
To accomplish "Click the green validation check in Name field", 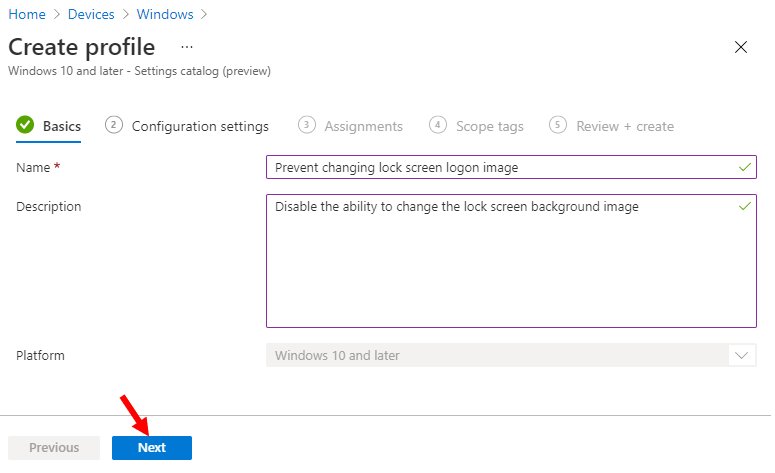I will coord(744,167).
